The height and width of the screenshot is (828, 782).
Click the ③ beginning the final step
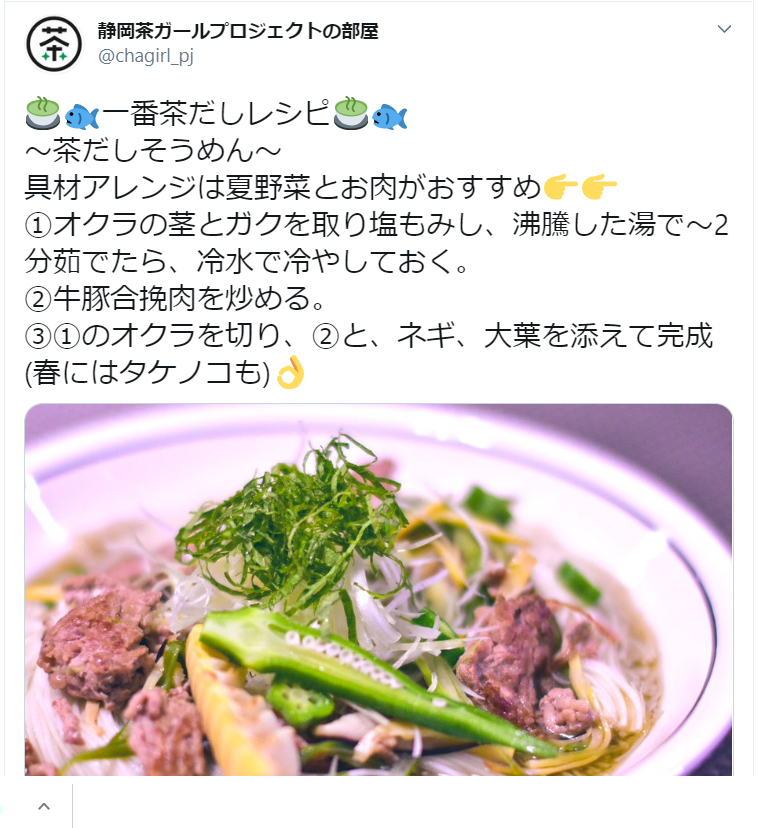click(38, 336)
